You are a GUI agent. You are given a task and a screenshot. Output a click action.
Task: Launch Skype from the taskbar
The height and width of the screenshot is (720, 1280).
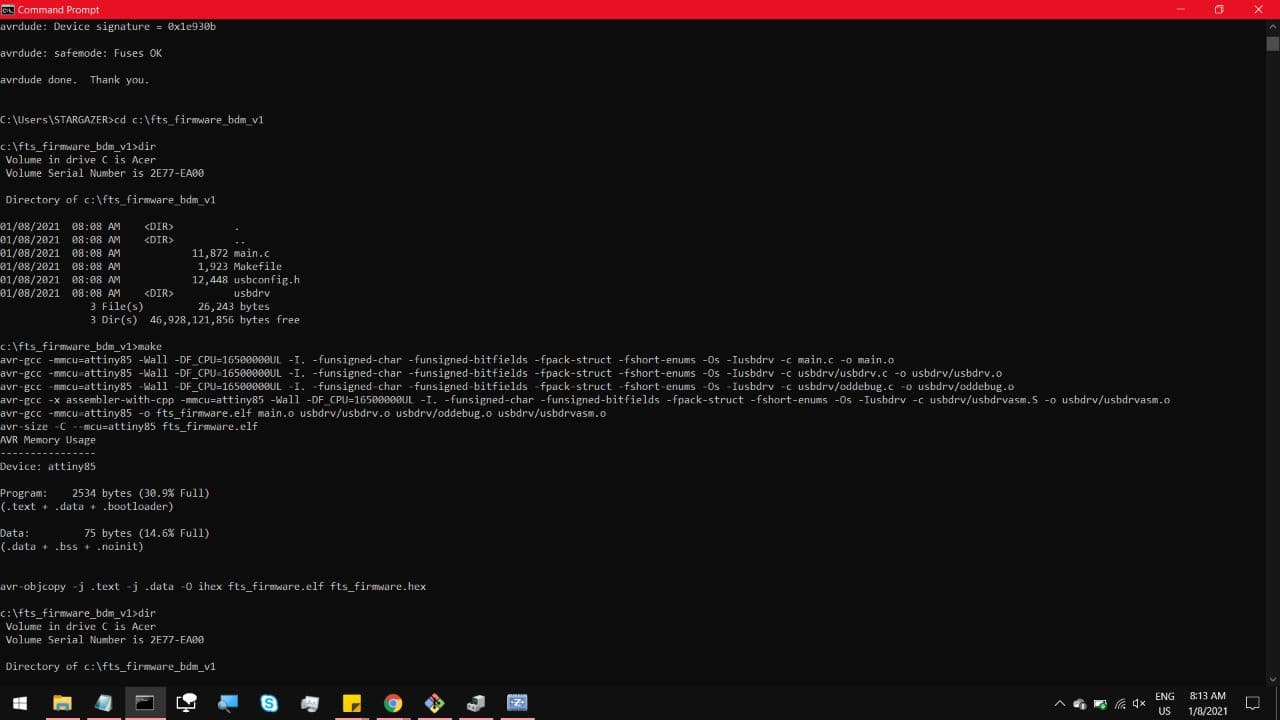click(x=269, y=703)
